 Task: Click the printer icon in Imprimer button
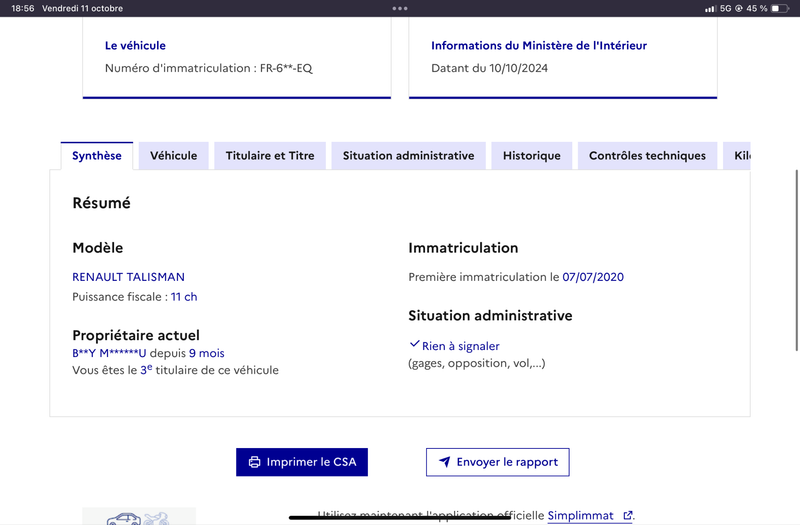click(x=254, y=462)
